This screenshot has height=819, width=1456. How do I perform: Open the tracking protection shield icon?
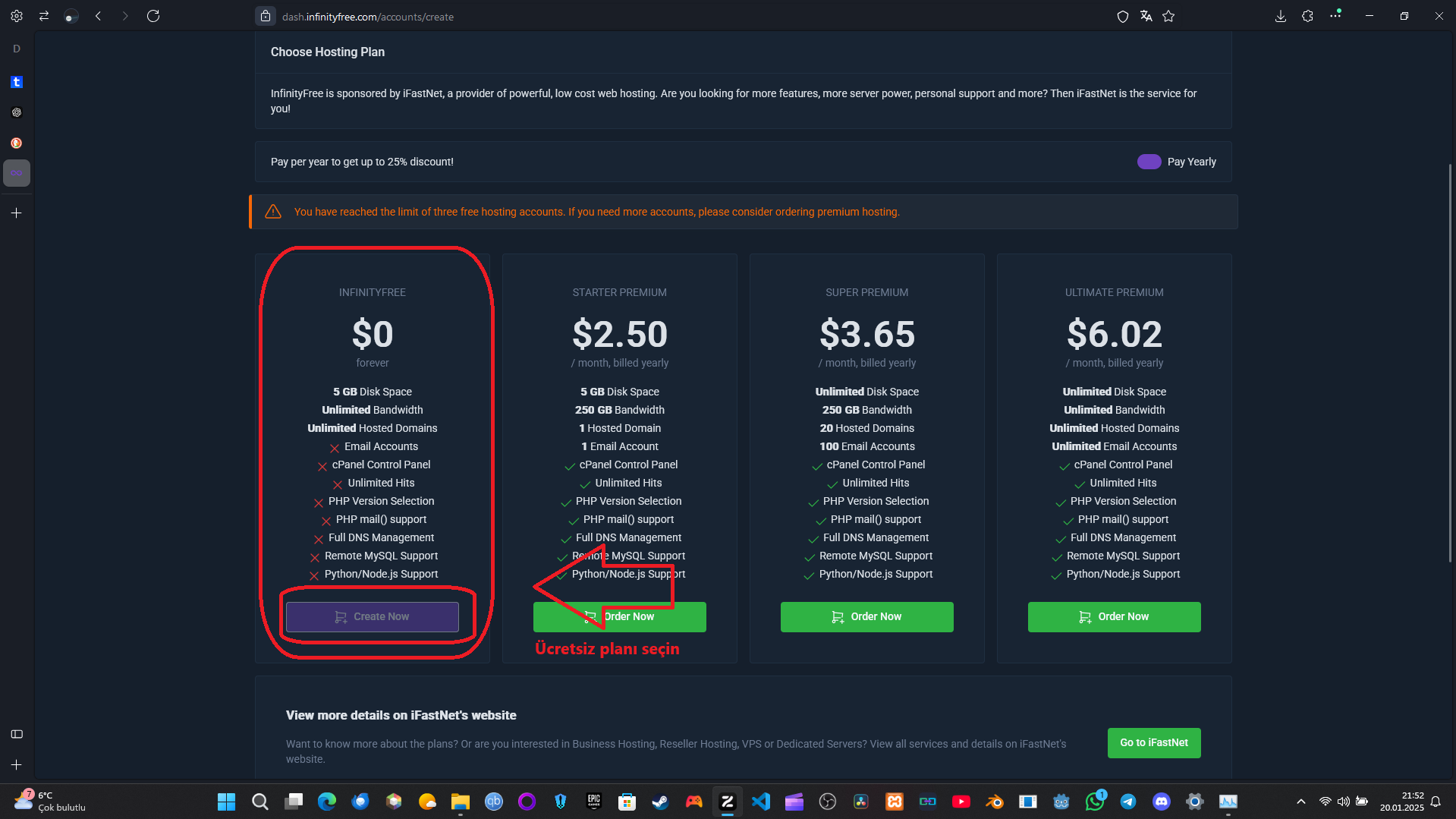[1123, 16]
